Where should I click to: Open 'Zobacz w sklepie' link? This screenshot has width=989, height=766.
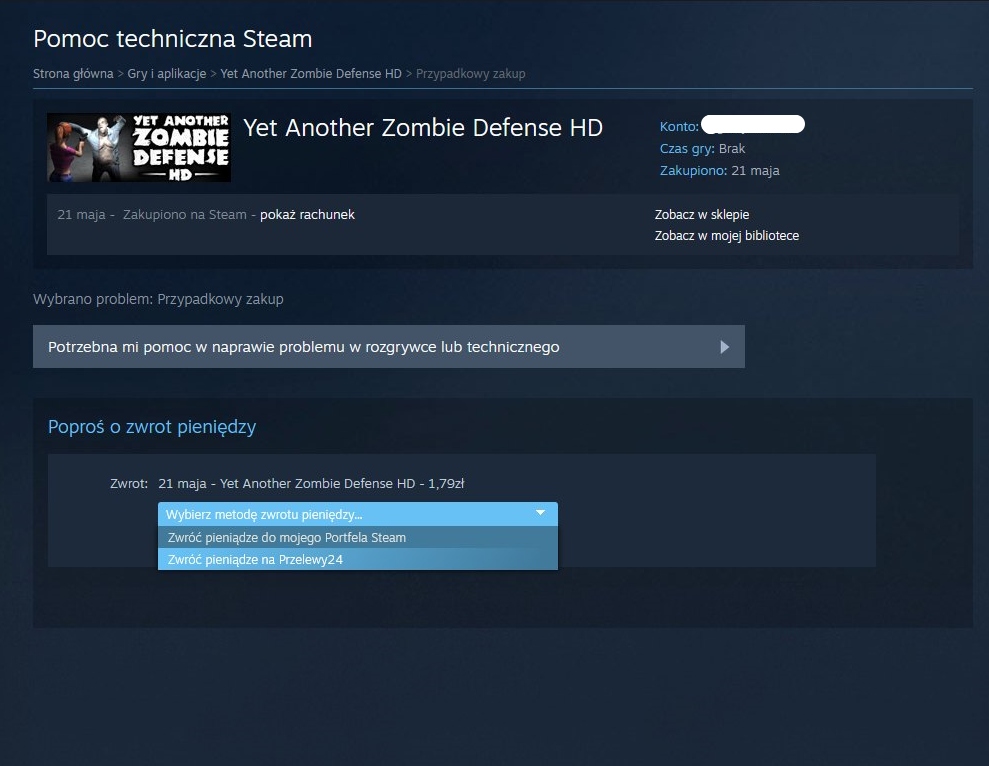[702, 215]
